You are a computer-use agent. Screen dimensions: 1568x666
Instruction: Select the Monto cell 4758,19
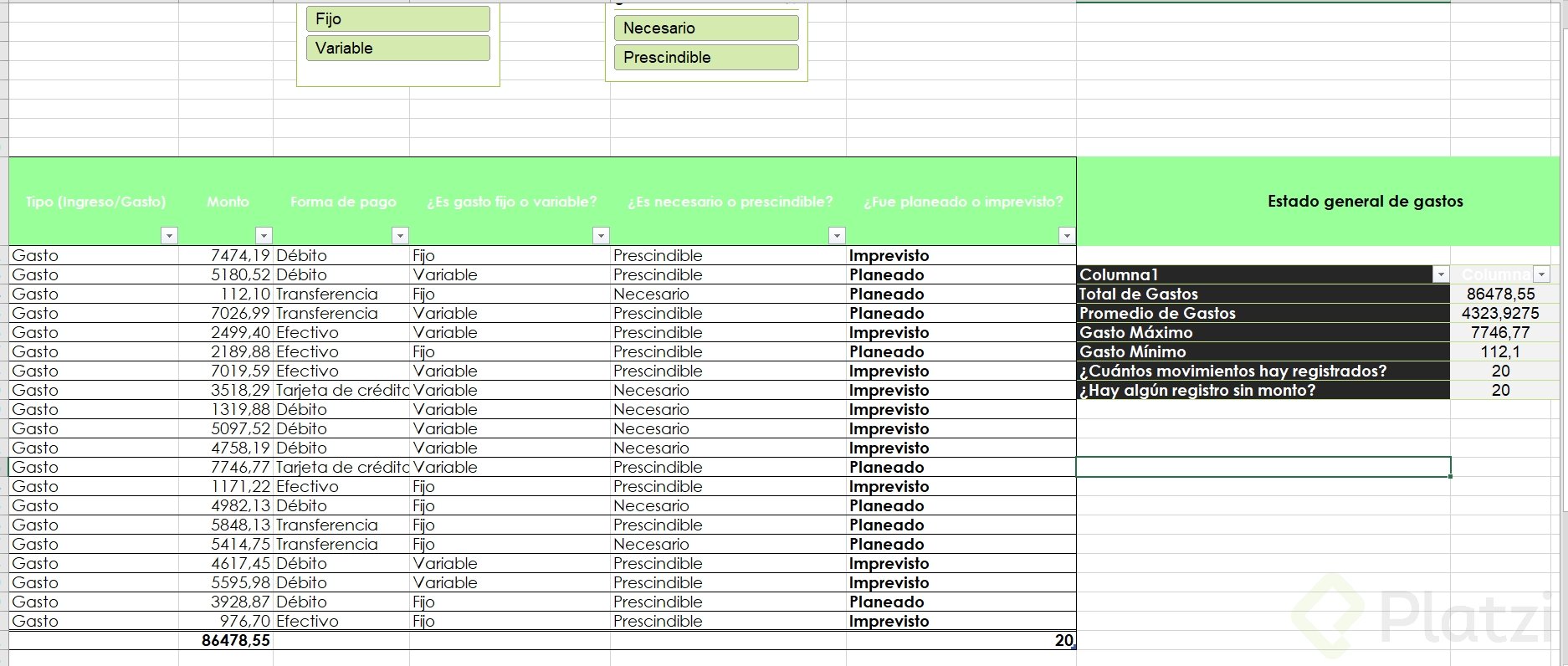click(226, 448)
